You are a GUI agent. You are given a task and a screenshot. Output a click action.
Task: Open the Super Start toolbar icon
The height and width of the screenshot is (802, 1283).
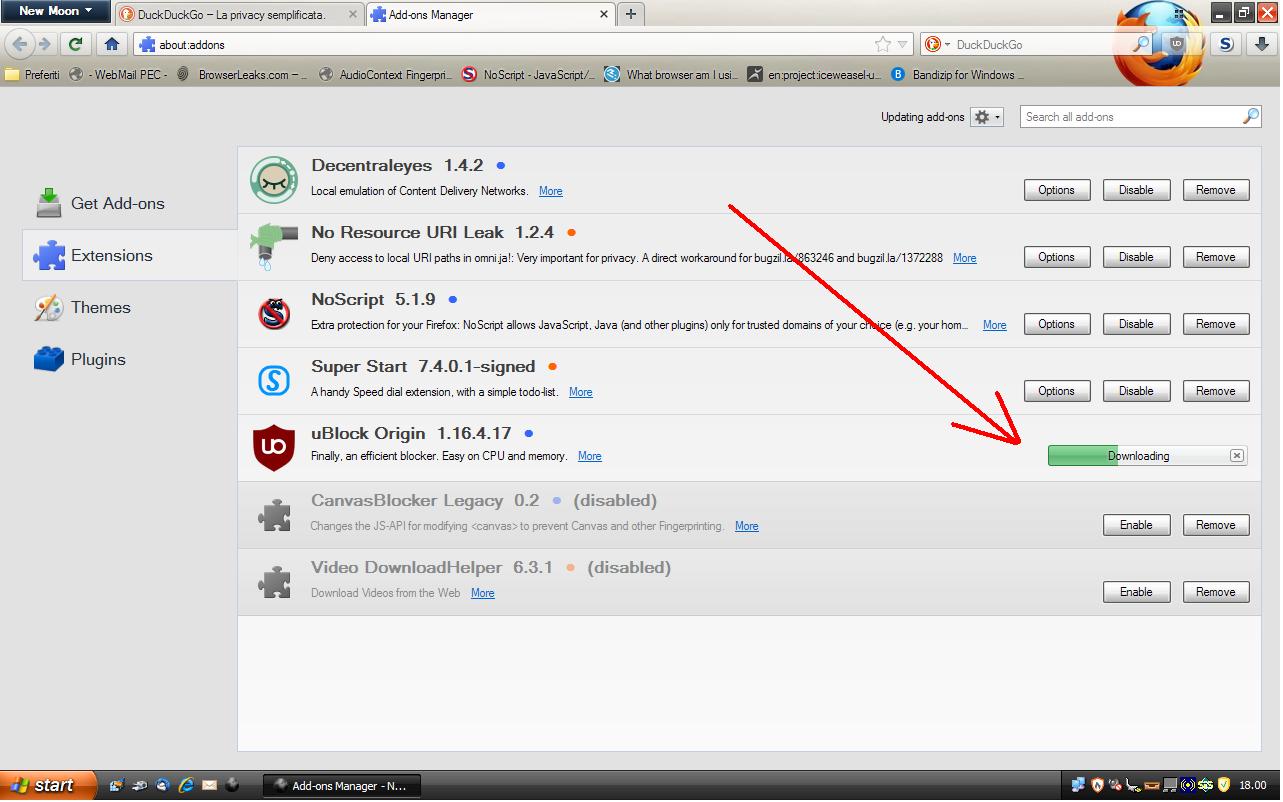(x=1226, y=44)
